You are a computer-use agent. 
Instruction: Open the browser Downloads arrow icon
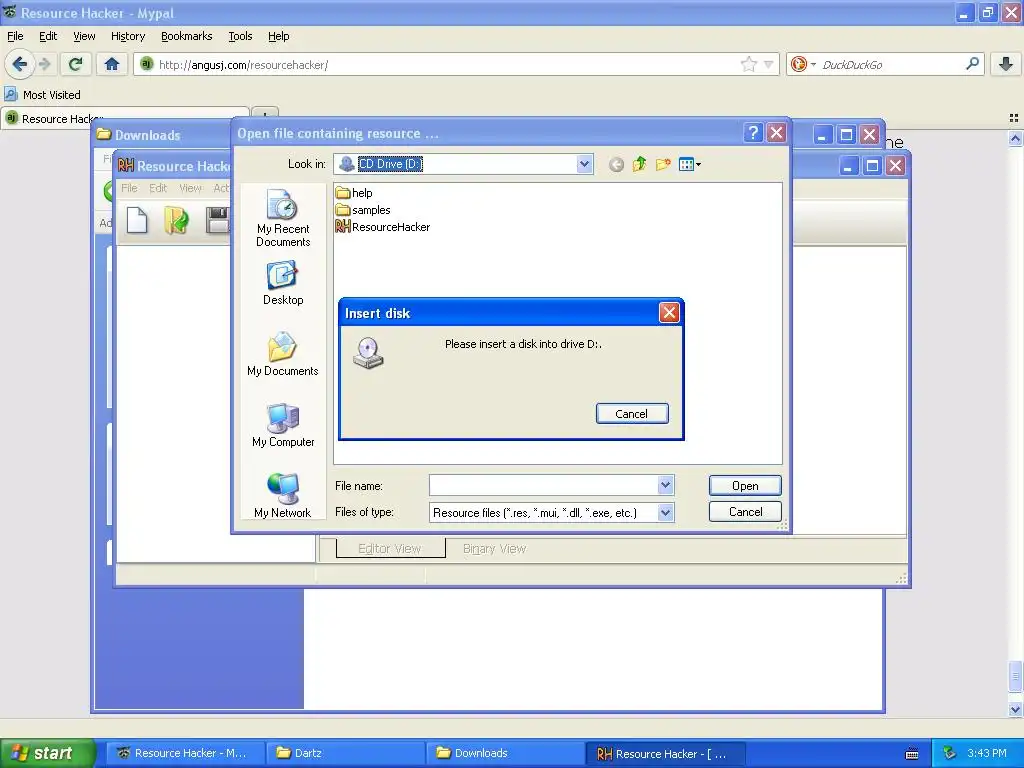[x=1006, y=64]
